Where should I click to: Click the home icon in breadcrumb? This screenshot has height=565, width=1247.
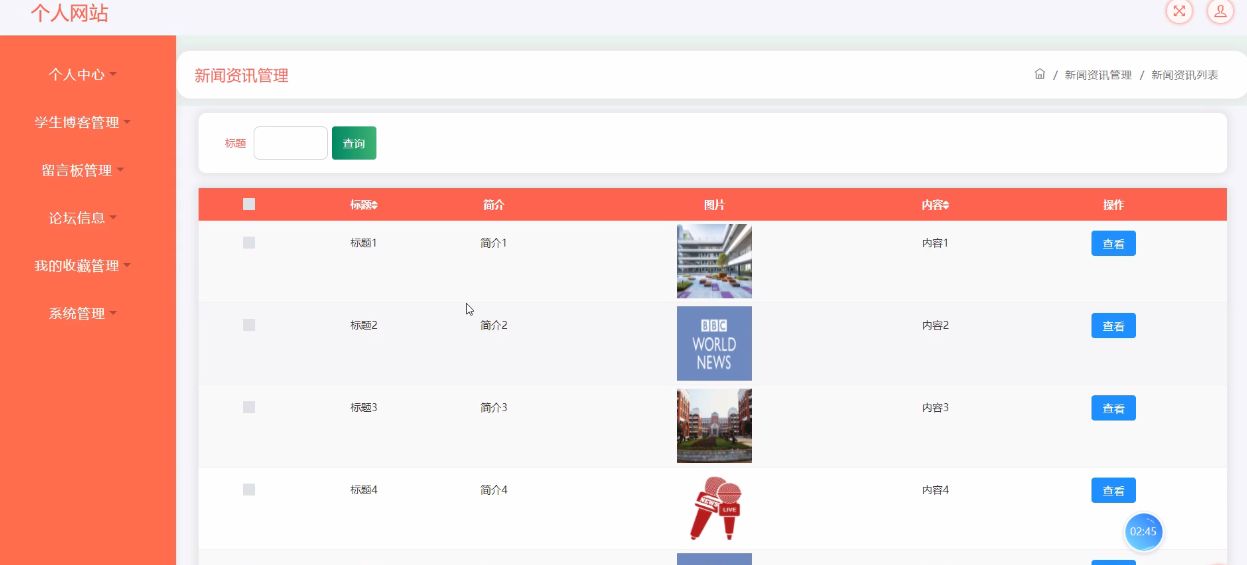click(1040, 74)
